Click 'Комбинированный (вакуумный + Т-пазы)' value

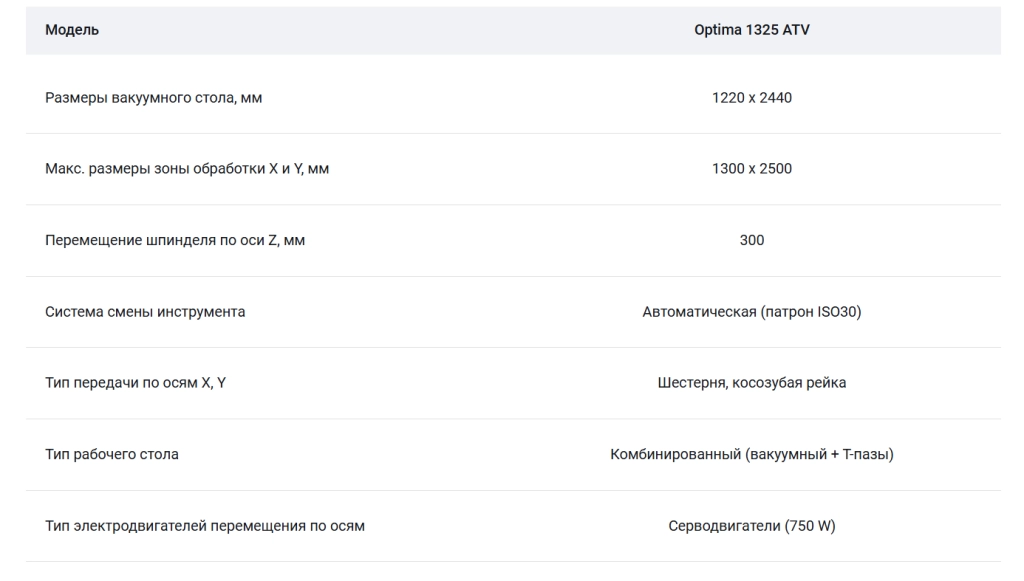coord(752,454)
